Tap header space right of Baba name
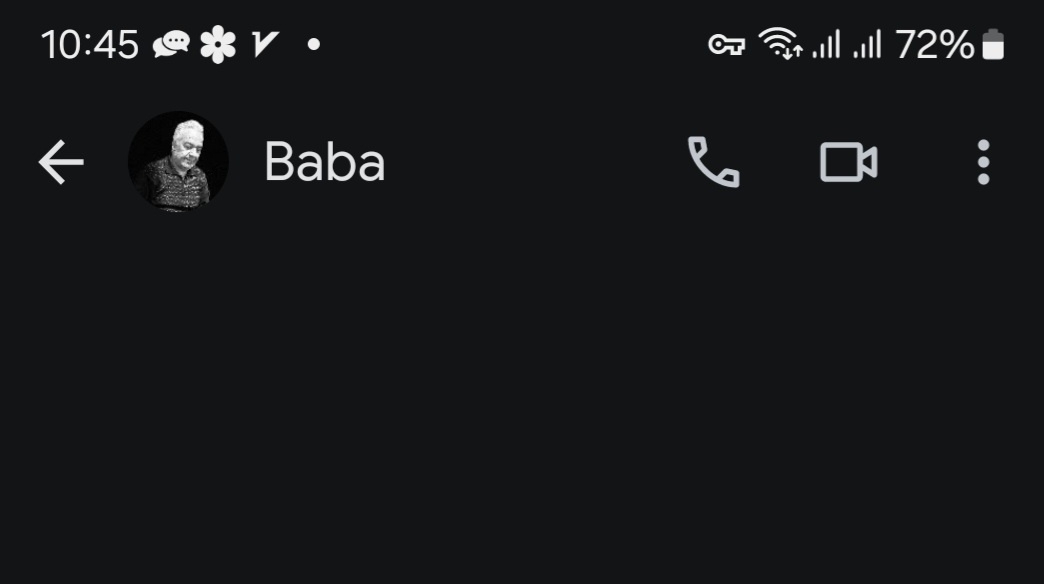Image resolution: width=1044 pixels, height=584 pixels. (x=533, y=162)
